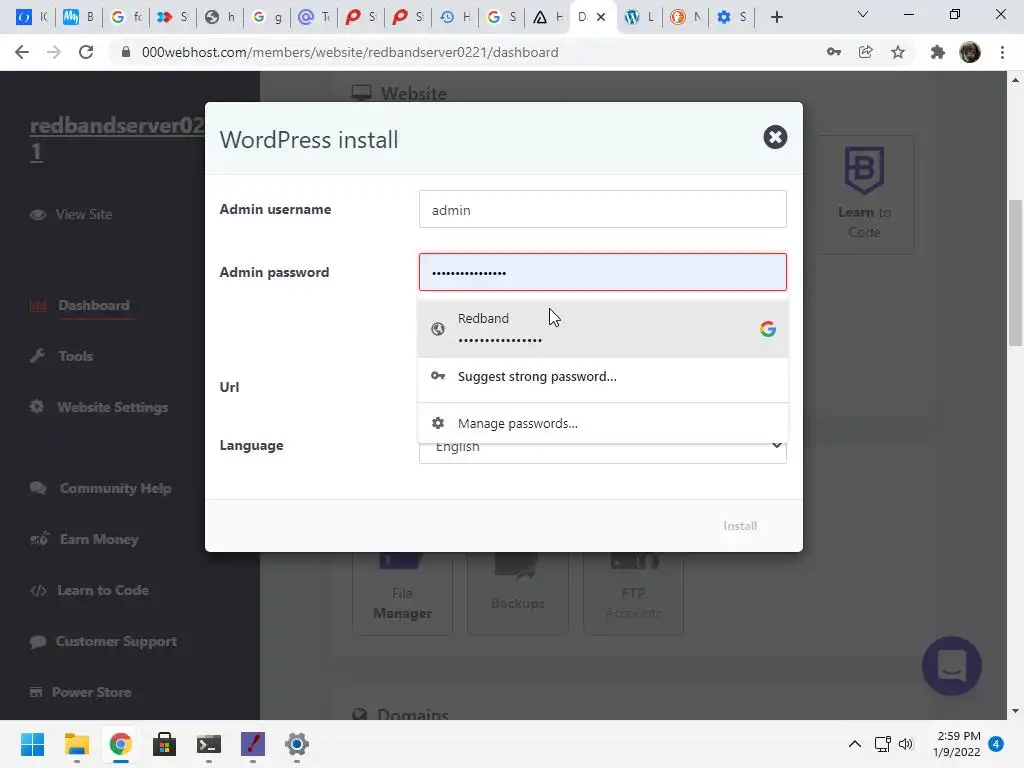Viewport: 1024px width, 768px height.
Task: Click the address bar URL
Action: pos(350,52)
